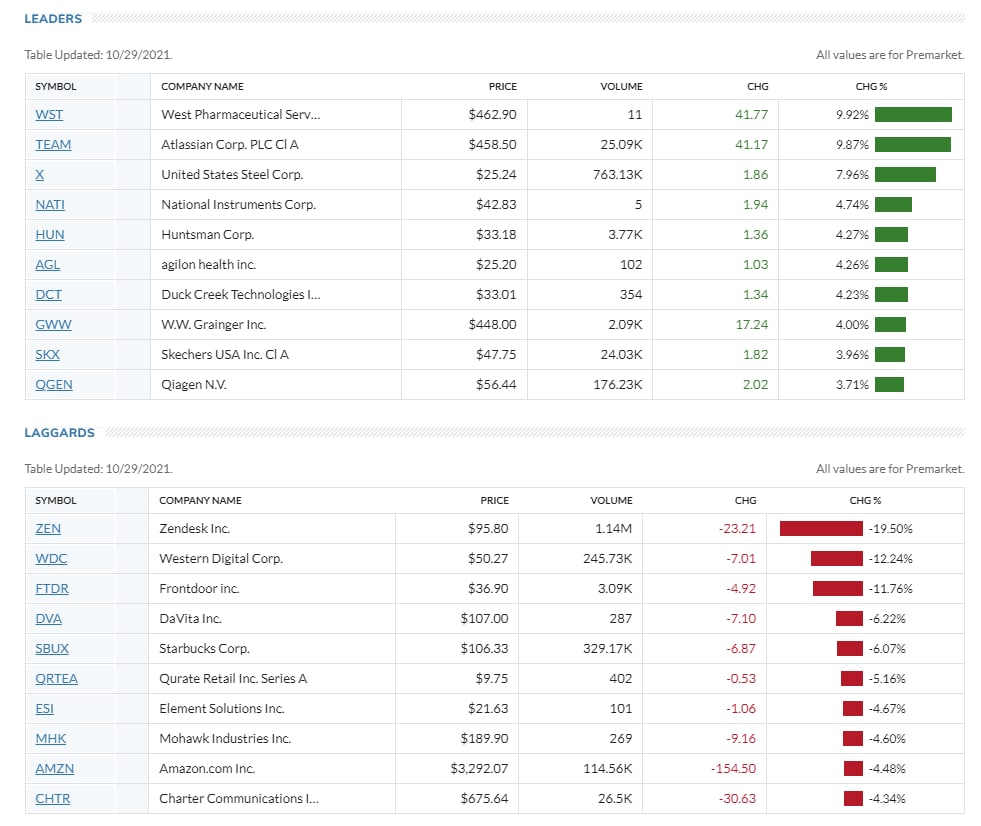This screenshot has width=981, height=826.
Task: Click the LEADERS section heading
Action: pos(53,19)
